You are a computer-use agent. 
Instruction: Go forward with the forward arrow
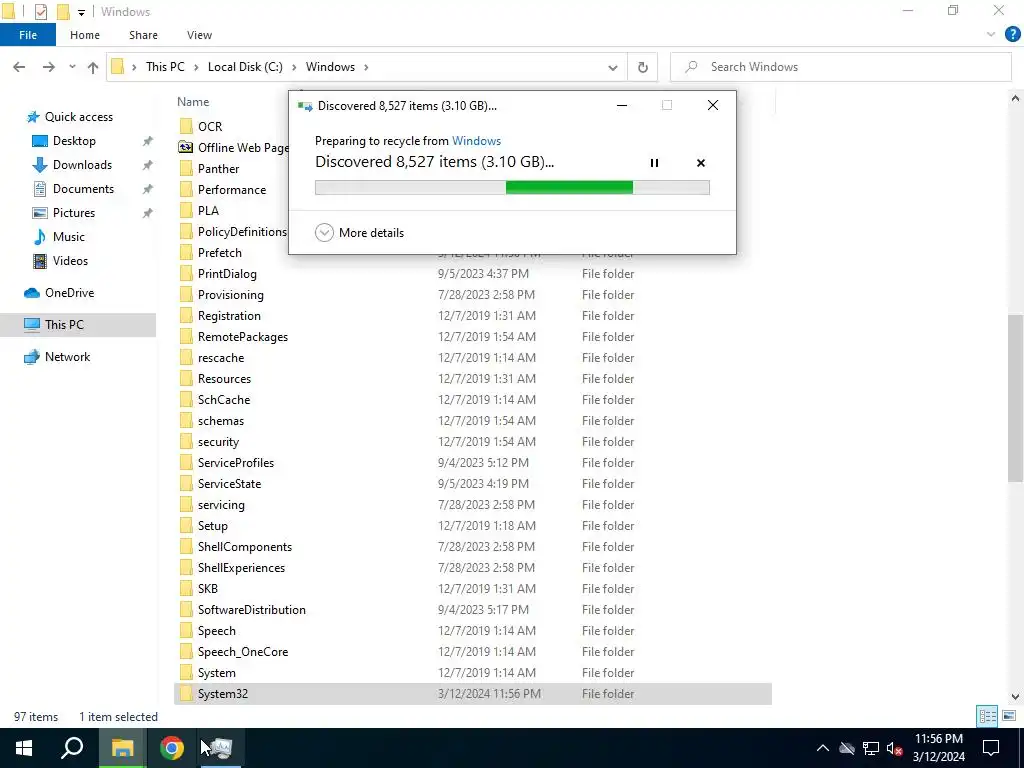[48, 67]
